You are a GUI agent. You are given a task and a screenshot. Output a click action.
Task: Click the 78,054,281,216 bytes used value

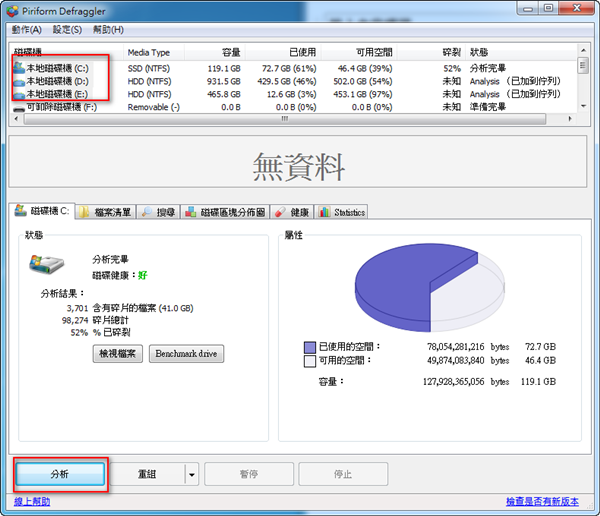(x=456, y=347)
